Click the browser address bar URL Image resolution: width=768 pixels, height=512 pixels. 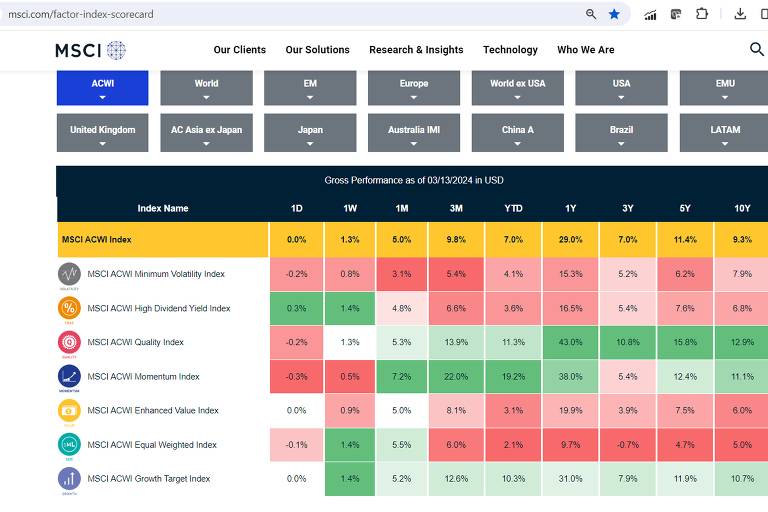[x=81, y=14]
